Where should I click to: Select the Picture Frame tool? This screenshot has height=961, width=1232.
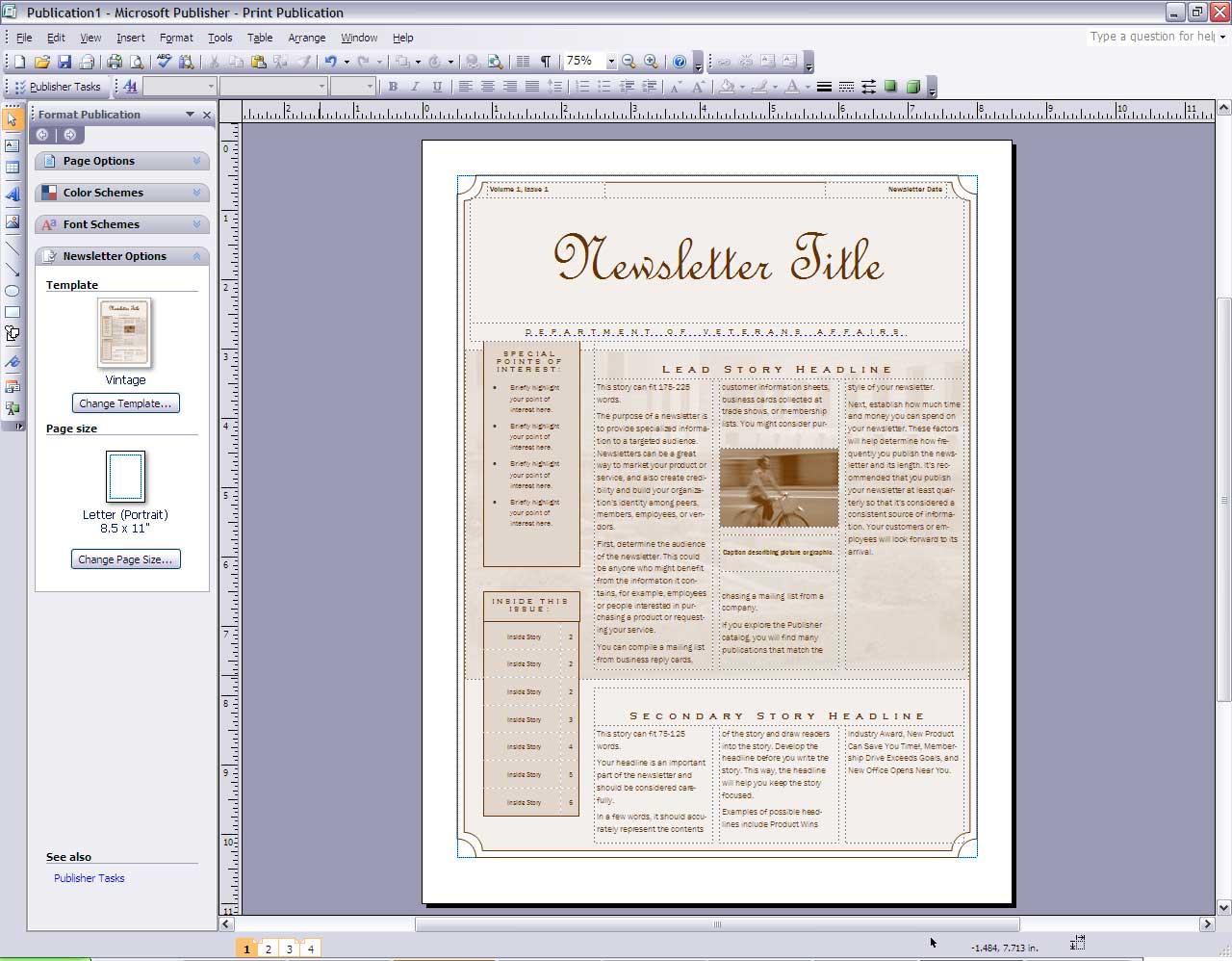13,221
